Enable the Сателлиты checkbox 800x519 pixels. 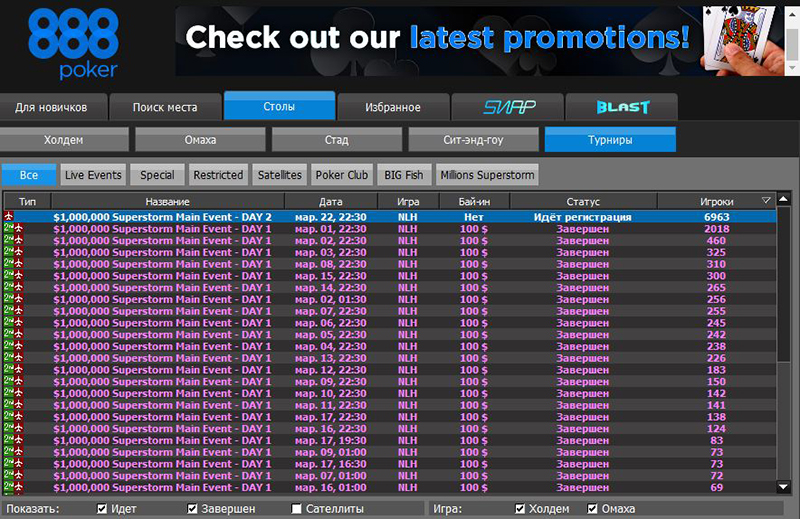[297, 509]
